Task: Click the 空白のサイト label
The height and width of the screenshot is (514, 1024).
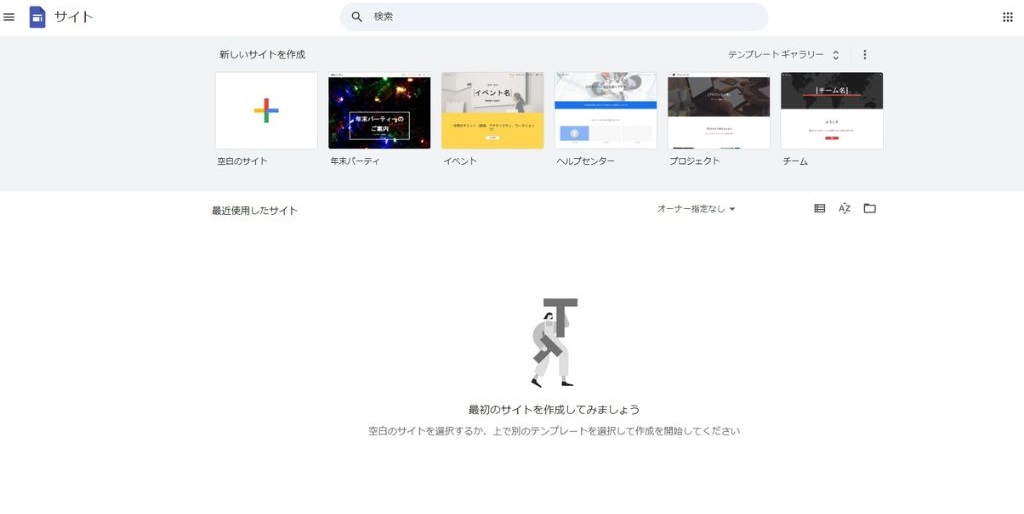Action: (242, 161)
